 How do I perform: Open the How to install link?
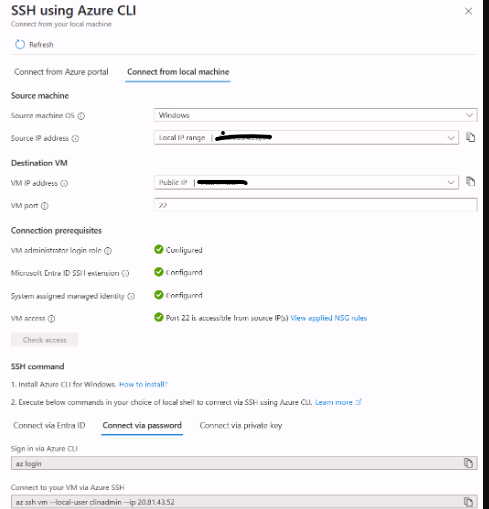pyautogui.click(x=143, y=384)
